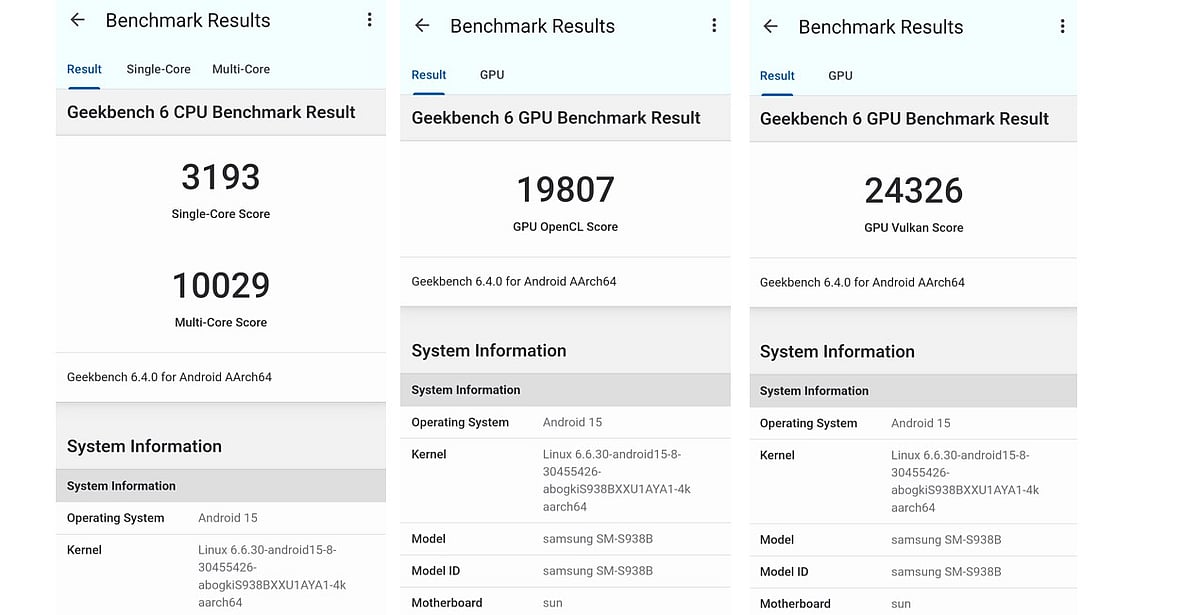Tap the GPU Vulkan Score 24326
Viewport: 1200px width, 615px height.
click(x=913, y=191)
